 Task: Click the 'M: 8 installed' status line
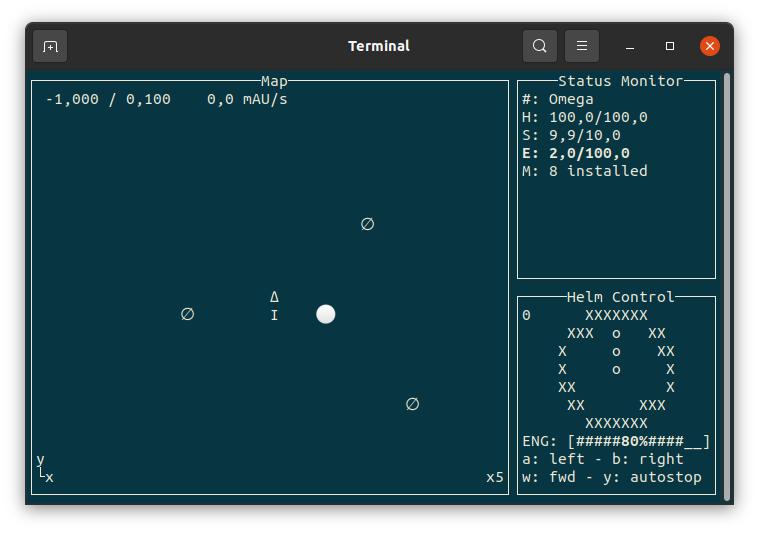pyautogui.click(x=585, y=171)
